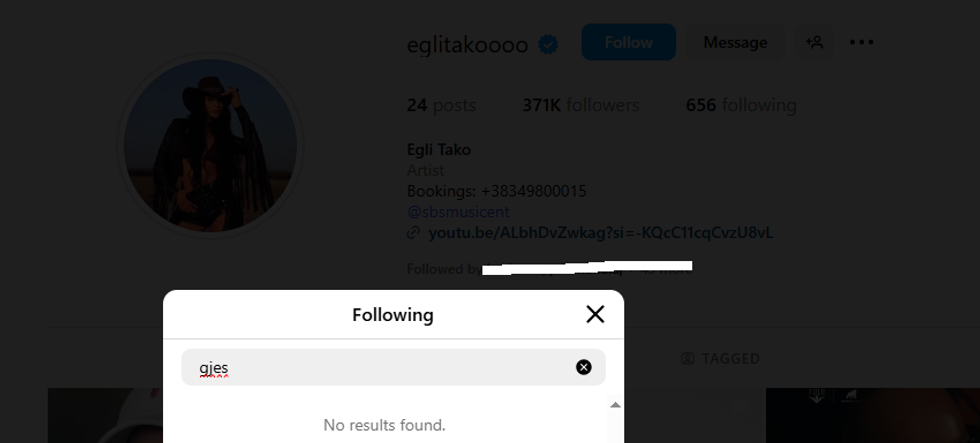Click the Tagged tab icon
Screen dimensions: 980x443
coord(687,358)
